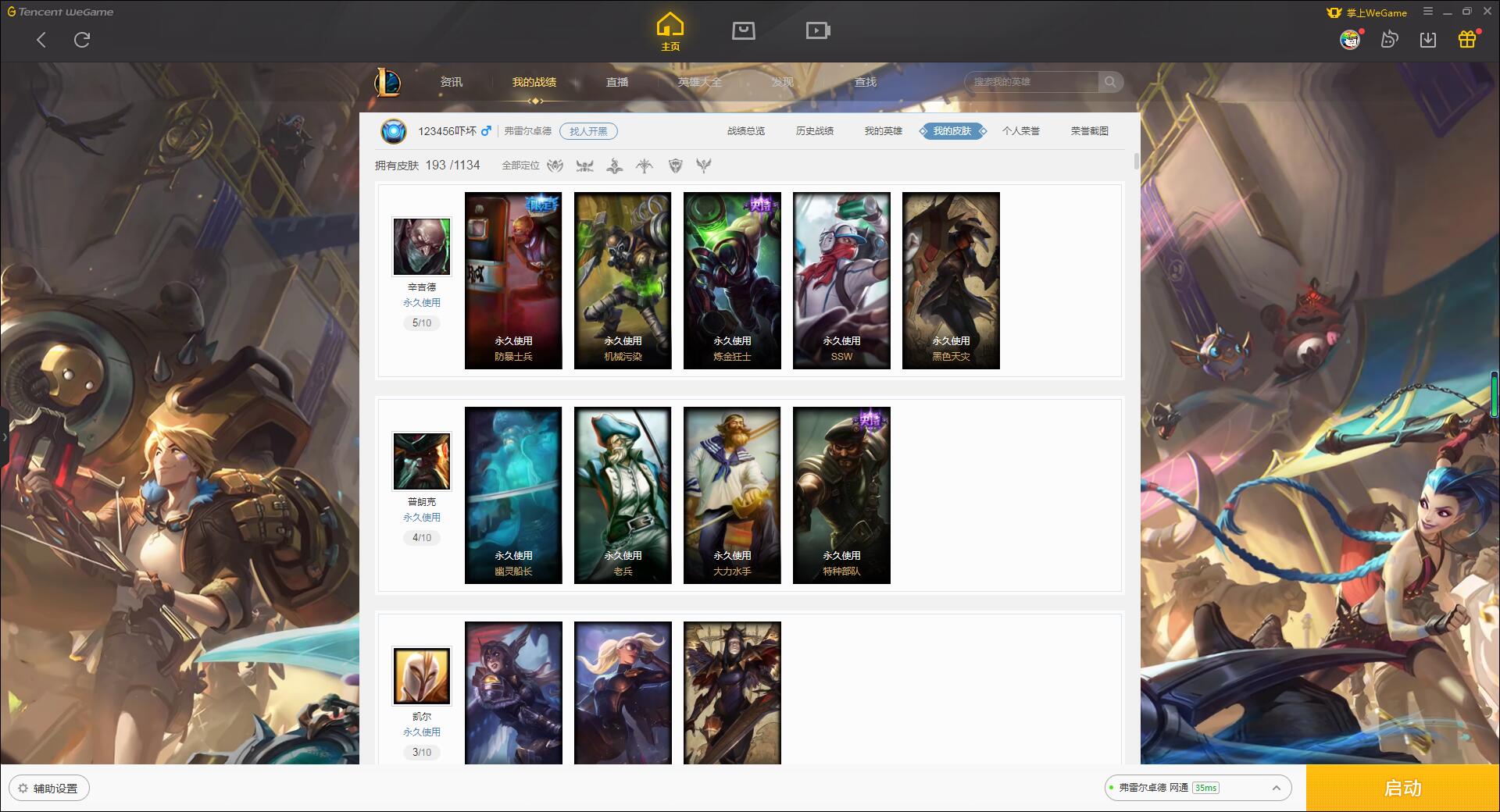Switch to 战绩总览 sub-tab
The height and width of the screenshot is (812, 1500).
click(746, 131)
